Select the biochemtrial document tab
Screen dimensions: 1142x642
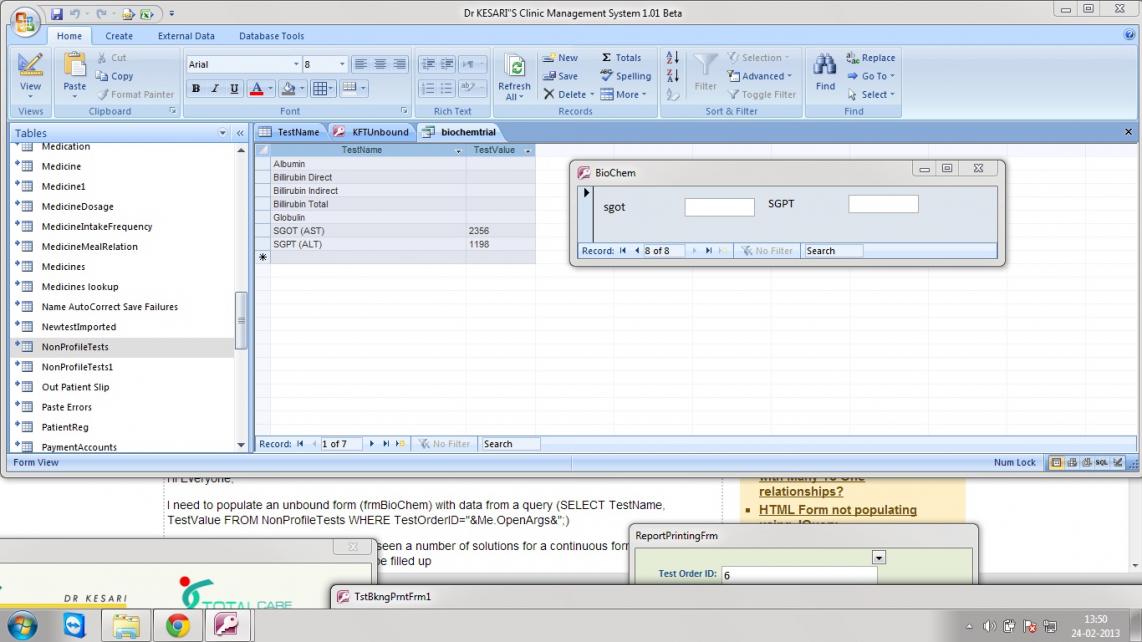[x=460, y=132]
